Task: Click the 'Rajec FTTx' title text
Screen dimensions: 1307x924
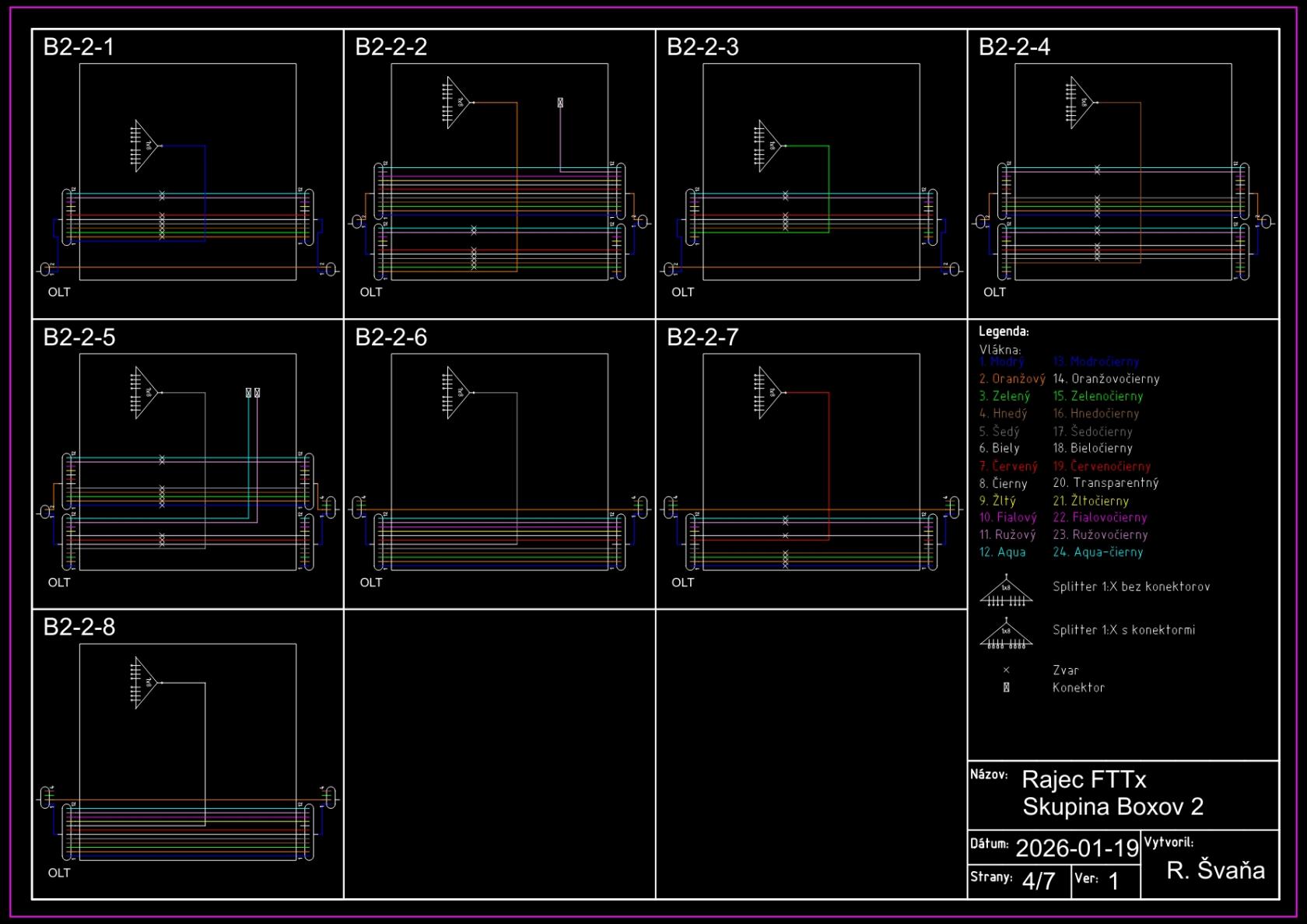Action: [1084, 779]
